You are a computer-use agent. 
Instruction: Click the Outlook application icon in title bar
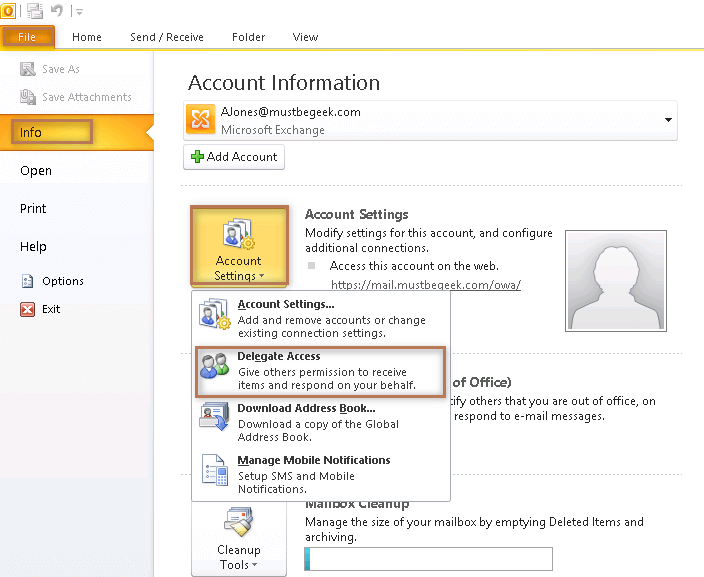8,11
